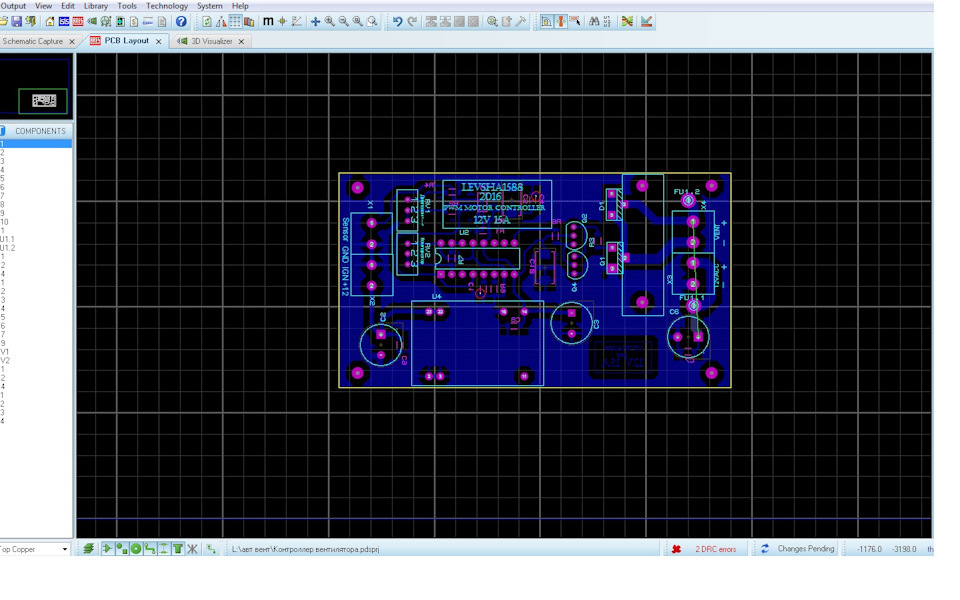This screenshot has height=600, width=960.
Task: Click the pick device from library icon
Action: point(492,21)
